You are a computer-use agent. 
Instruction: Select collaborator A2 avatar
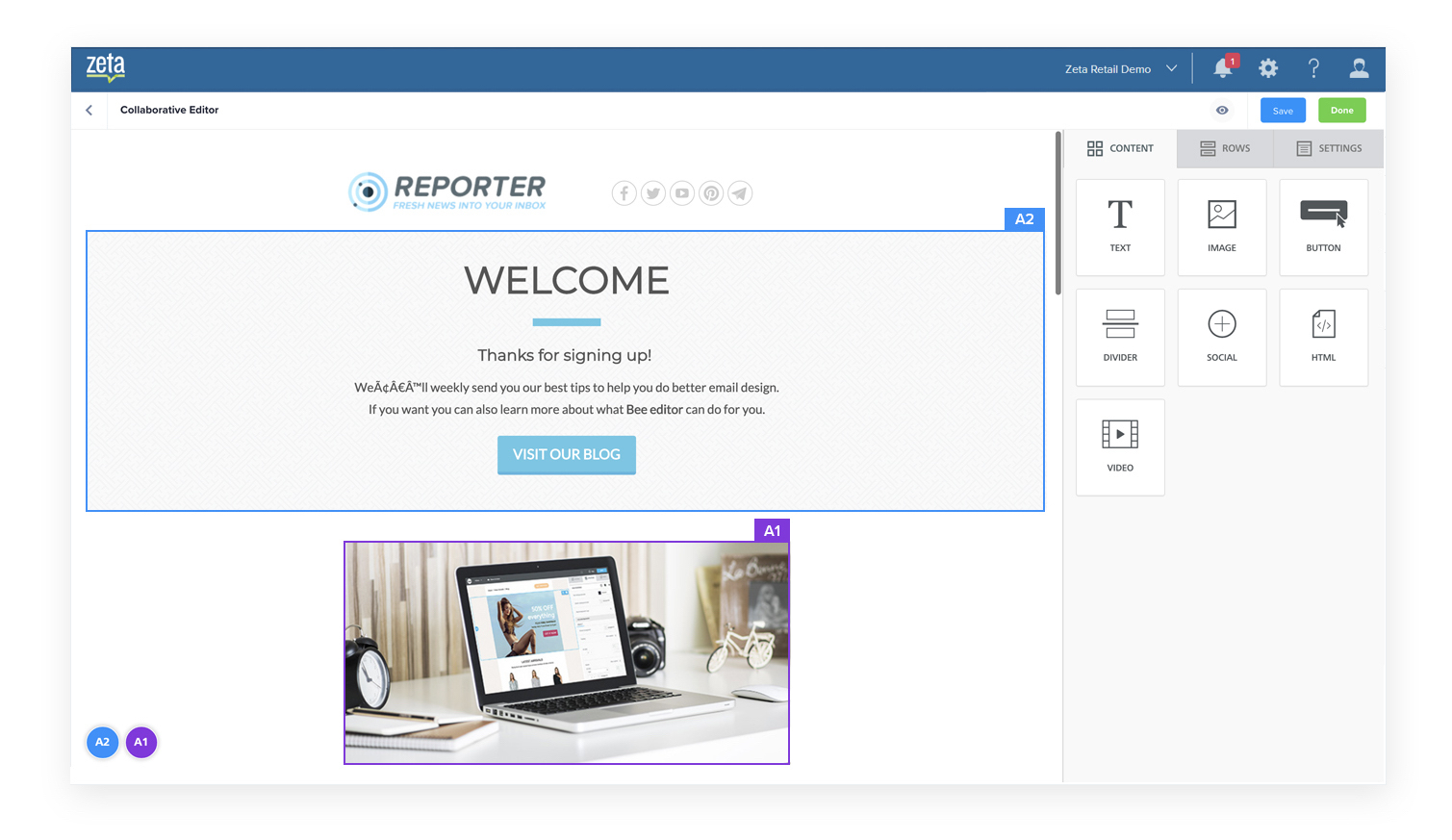point(102,742)
